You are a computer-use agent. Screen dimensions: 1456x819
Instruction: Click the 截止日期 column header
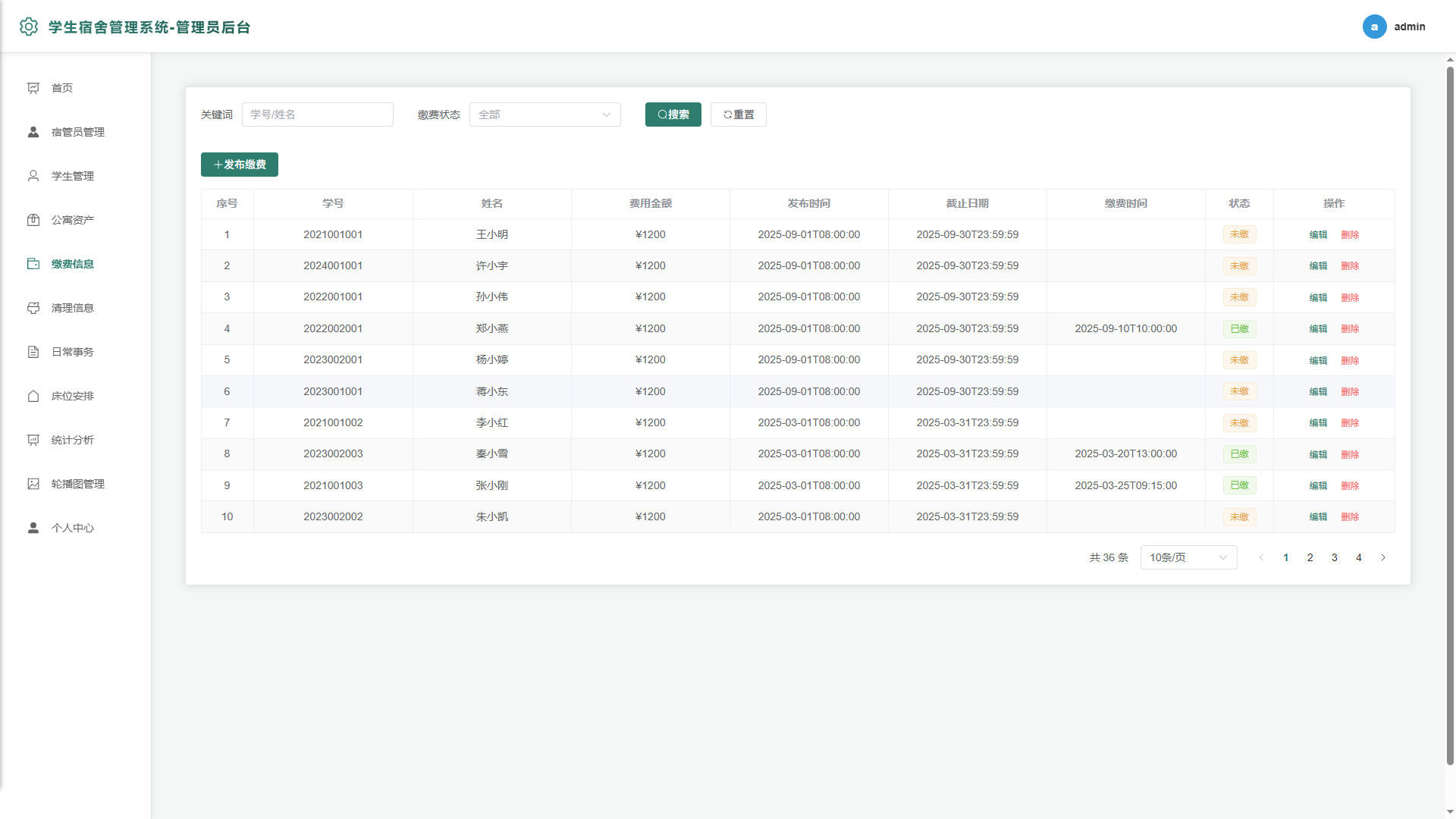coord(968,203)
